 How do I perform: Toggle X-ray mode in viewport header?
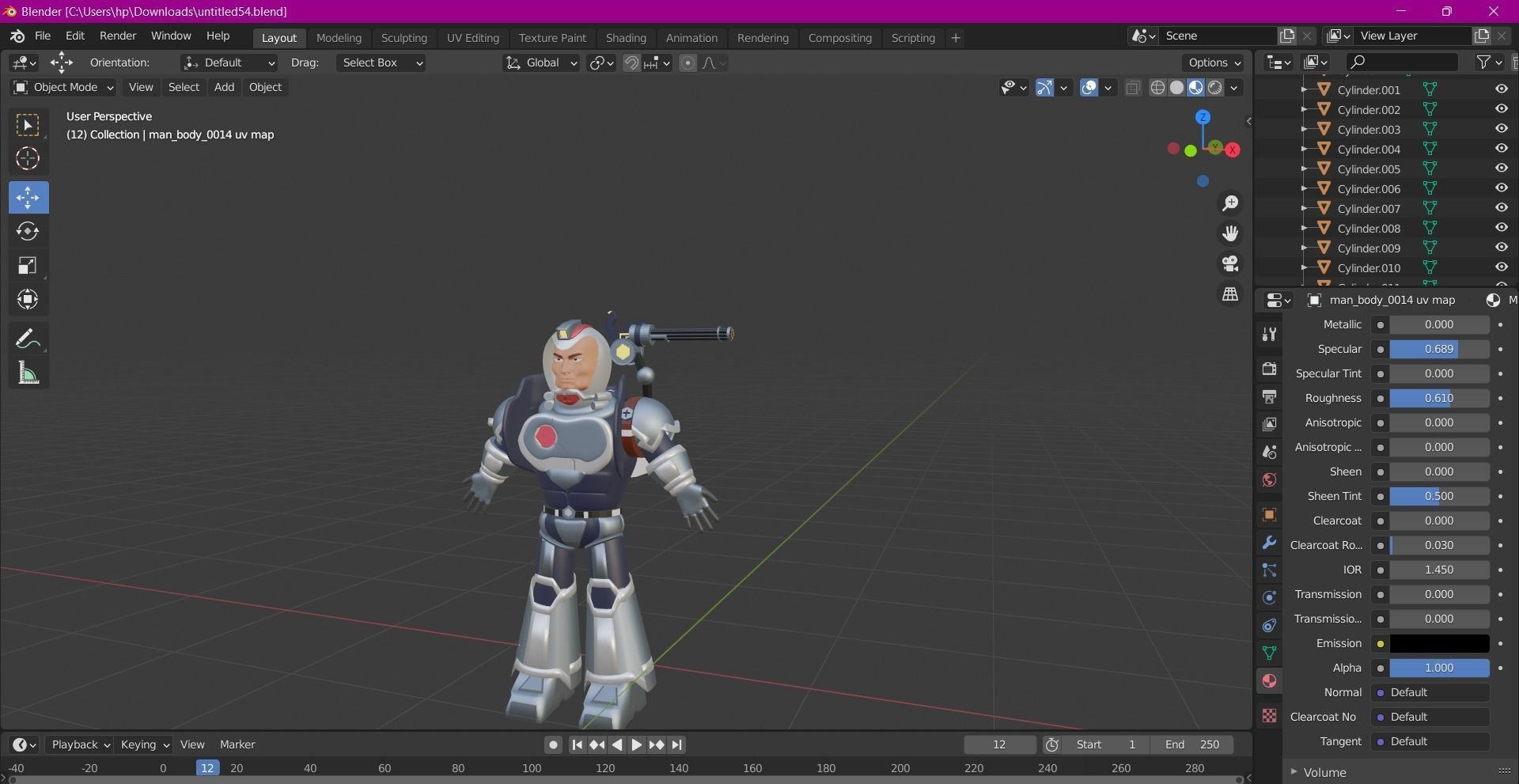click(1133, 88)
